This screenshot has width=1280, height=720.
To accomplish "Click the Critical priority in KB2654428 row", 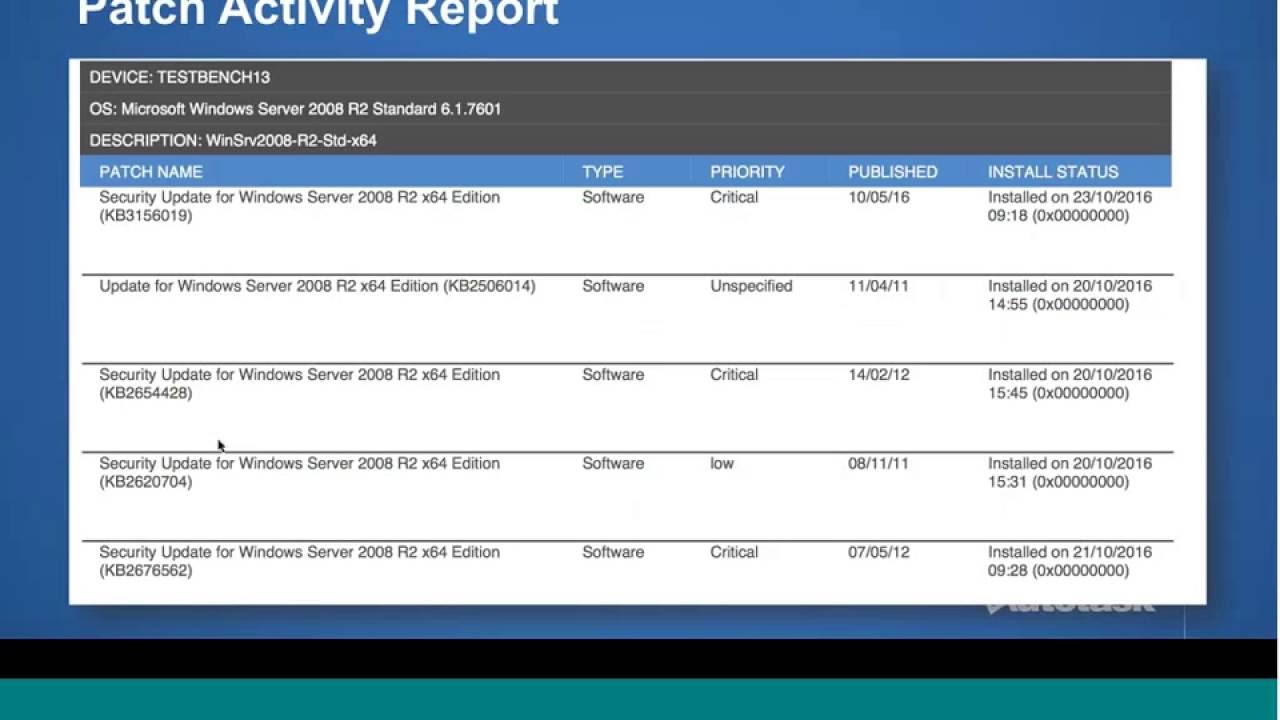I will (x=734, y=375).
